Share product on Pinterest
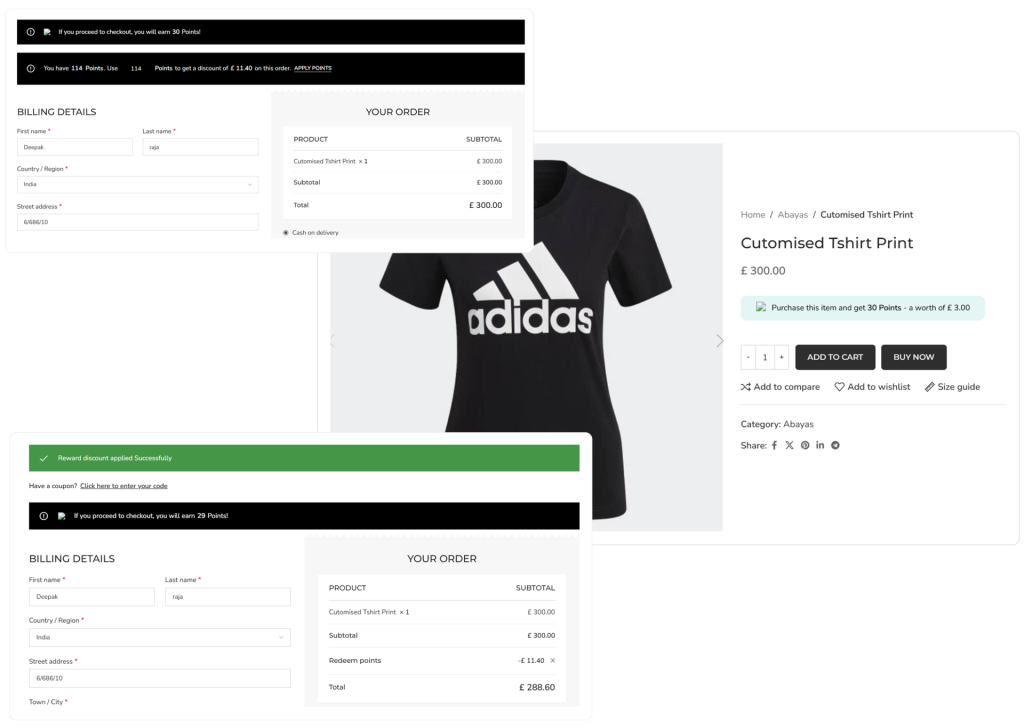Viewport: 1024px width, 728px height. (805, 445)
